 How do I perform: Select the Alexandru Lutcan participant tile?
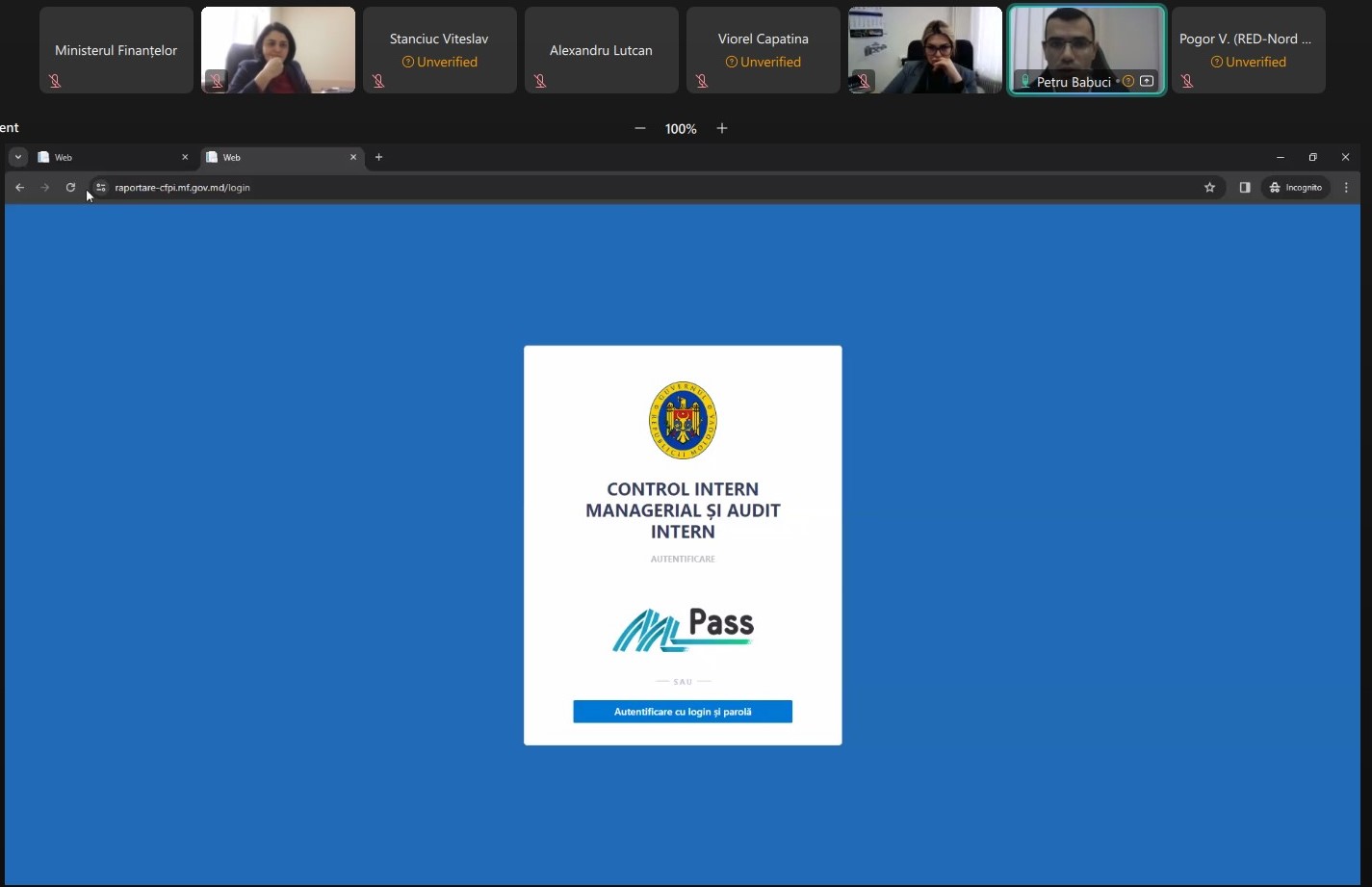click(x=602, y=50)
